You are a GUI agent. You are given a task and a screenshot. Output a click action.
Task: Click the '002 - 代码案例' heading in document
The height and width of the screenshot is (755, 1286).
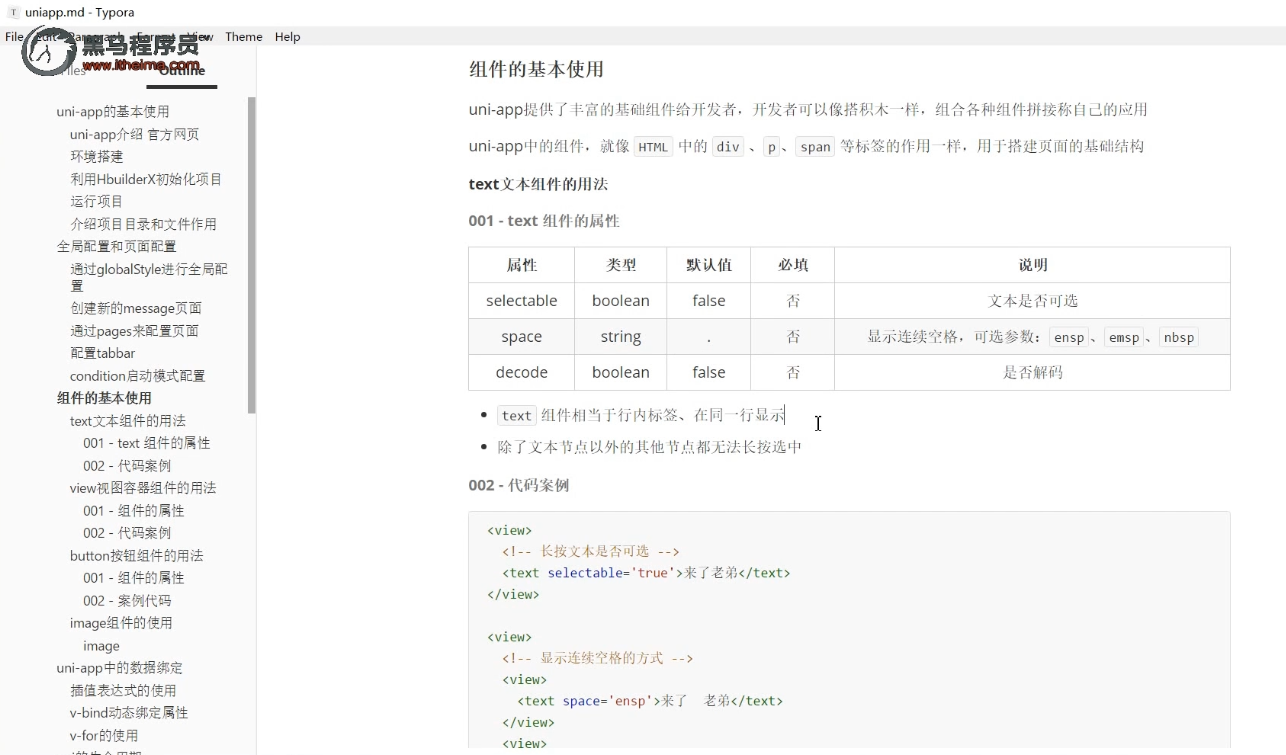[518, 485]
